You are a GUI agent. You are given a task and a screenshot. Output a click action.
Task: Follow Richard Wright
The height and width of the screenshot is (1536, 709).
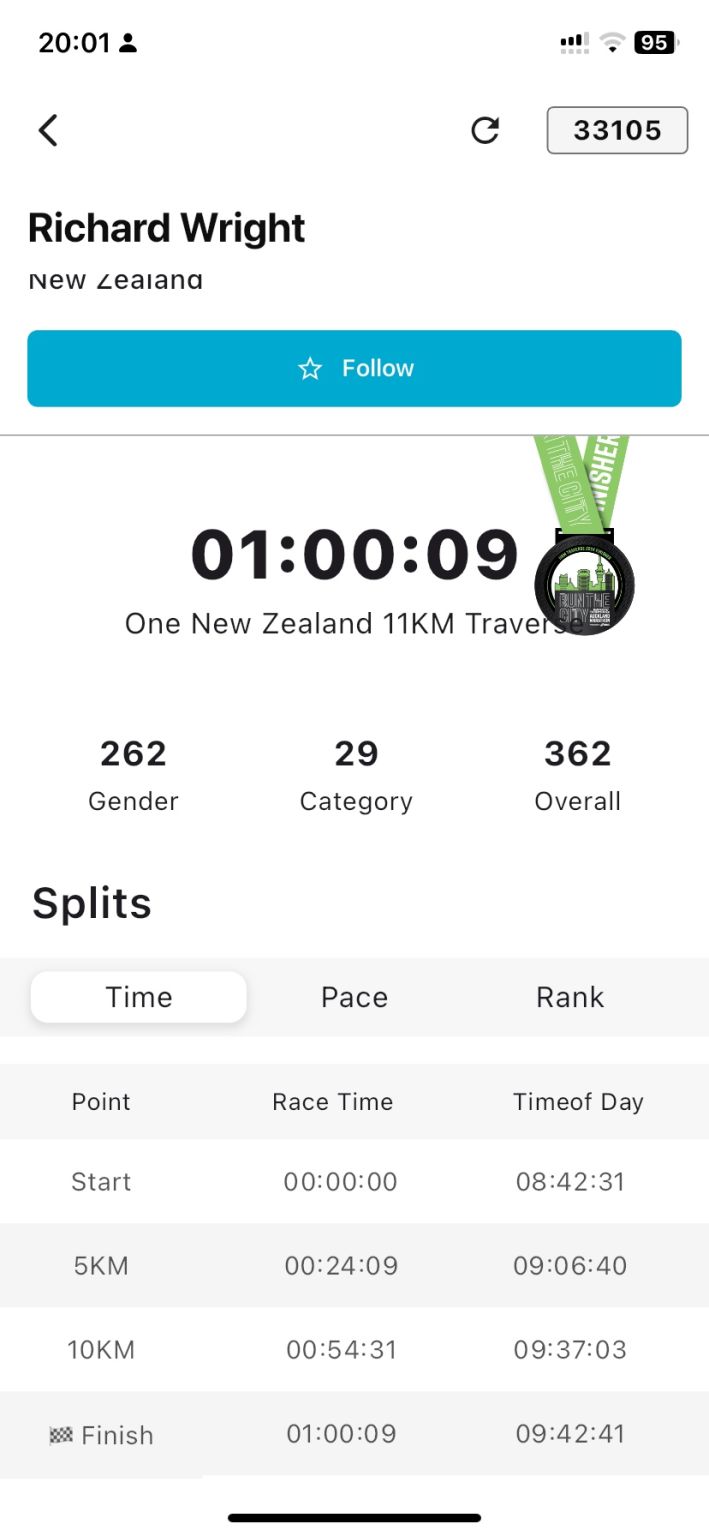(354, 369)
